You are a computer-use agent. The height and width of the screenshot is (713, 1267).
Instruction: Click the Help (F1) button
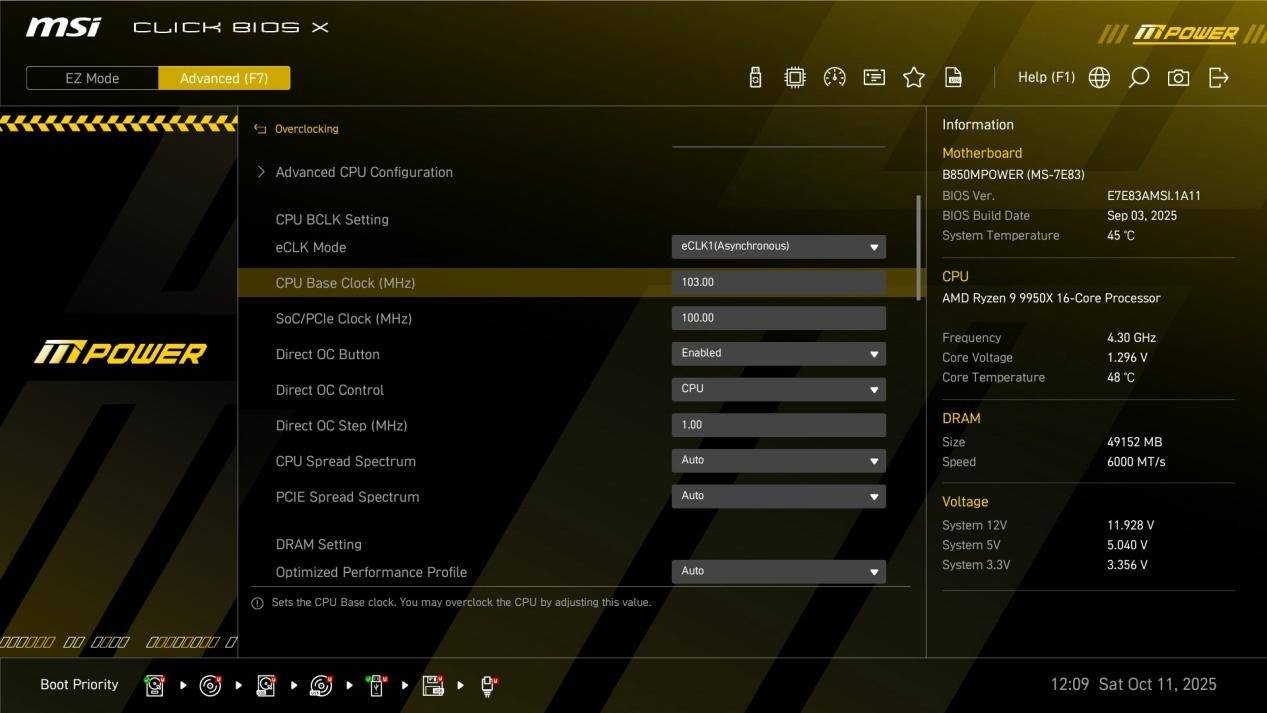click(x=1045, y=78)
